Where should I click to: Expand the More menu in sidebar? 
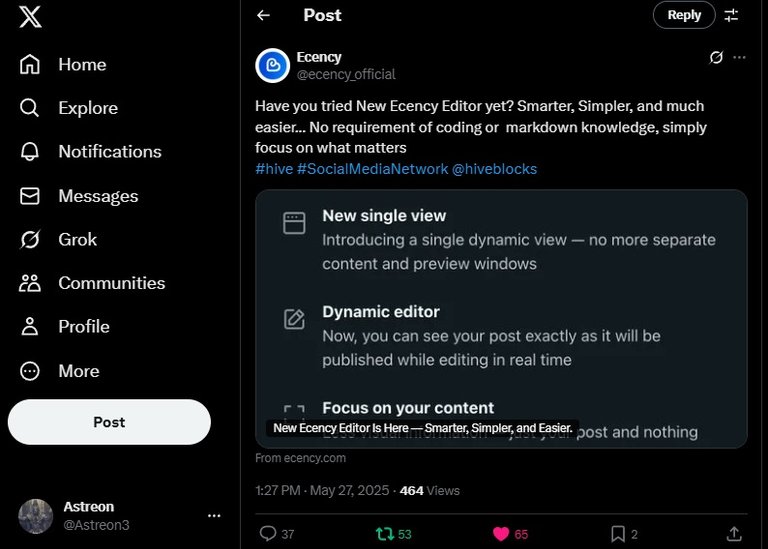click(59, 371)
